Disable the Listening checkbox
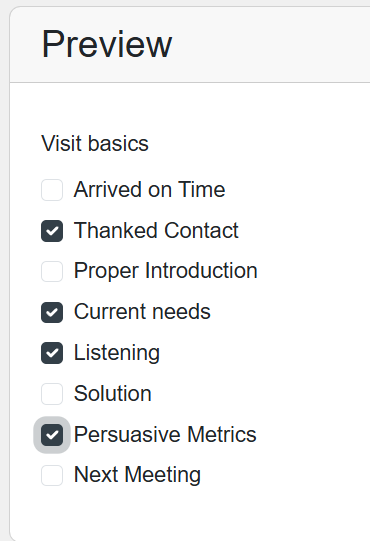This screenshot has height=541, width=370. [52, 353]
